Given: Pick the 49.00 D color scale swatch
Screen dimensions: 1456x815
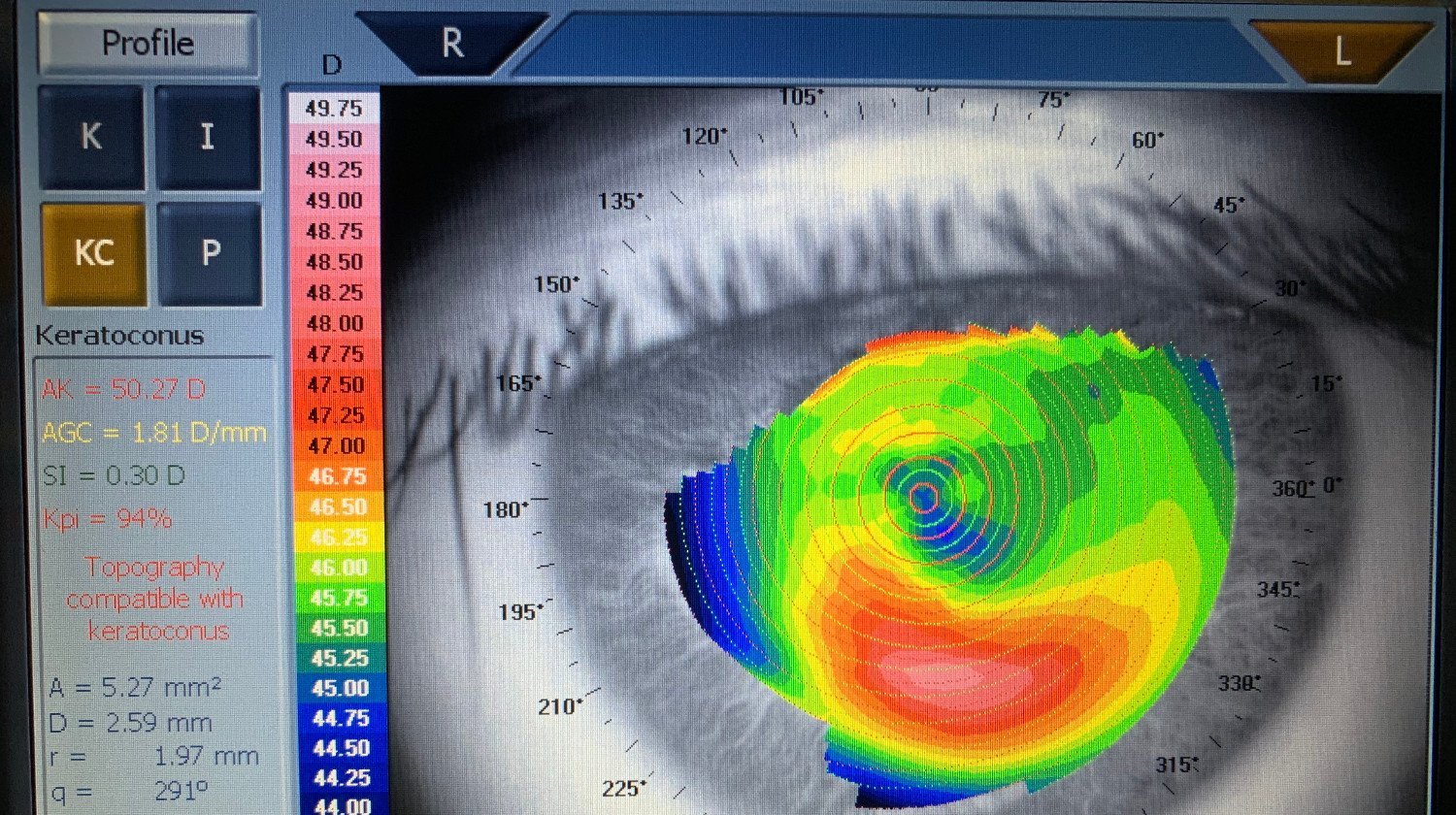Looking at the screenshot, I should click(334, 201).
